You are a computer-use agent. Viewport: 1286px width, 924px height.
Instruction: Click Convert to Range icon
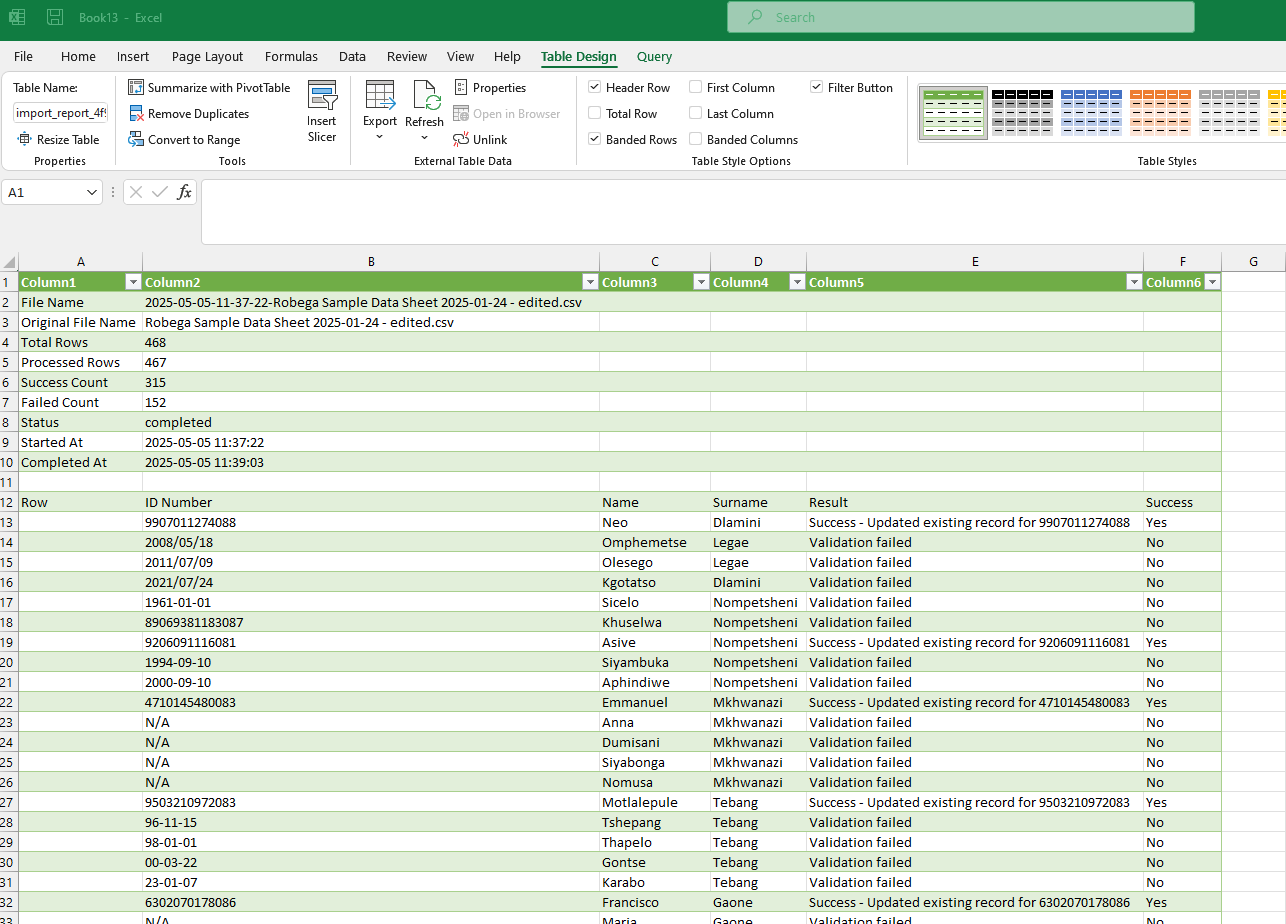[x=136, y=140]
